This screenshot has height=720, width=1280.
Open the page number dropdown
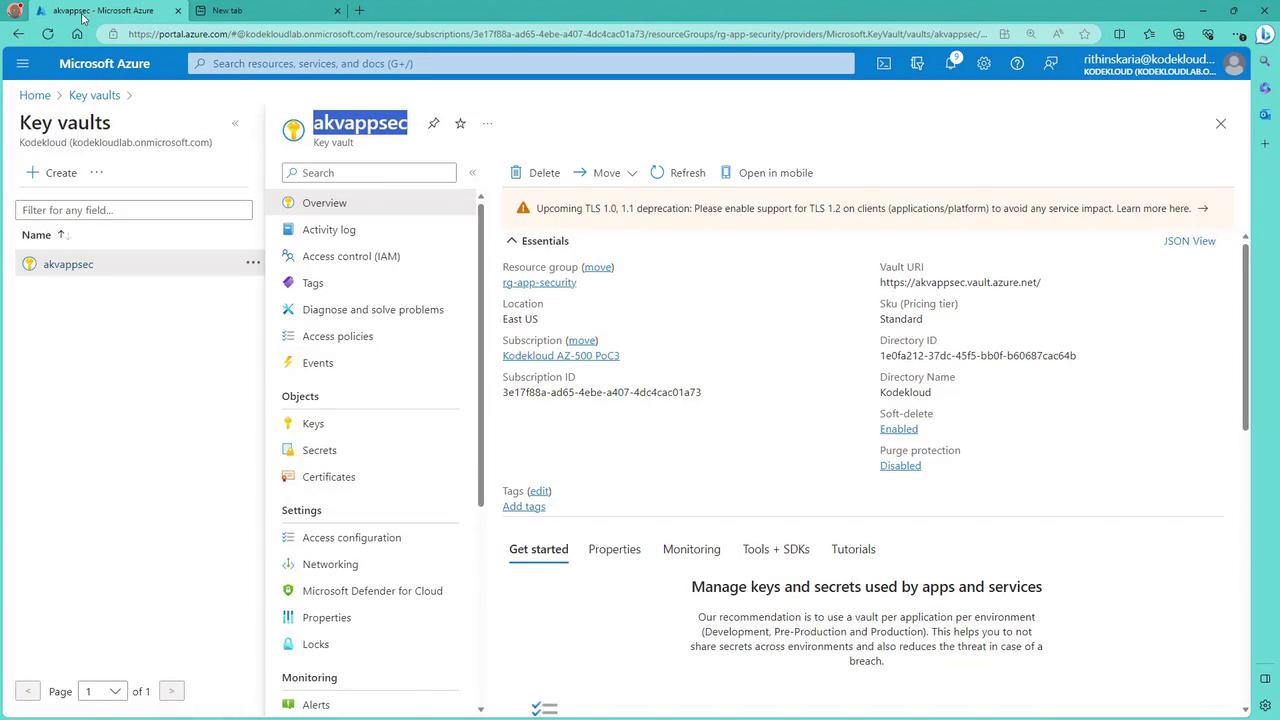[x=102, y=691]
